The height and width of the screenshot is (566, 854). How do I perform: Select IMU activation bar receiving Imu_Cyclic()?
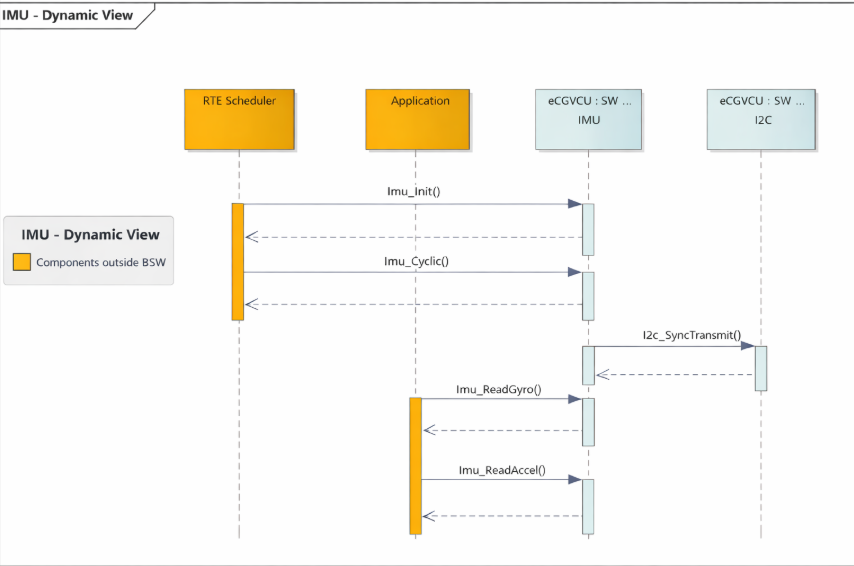tap(588, 296)
